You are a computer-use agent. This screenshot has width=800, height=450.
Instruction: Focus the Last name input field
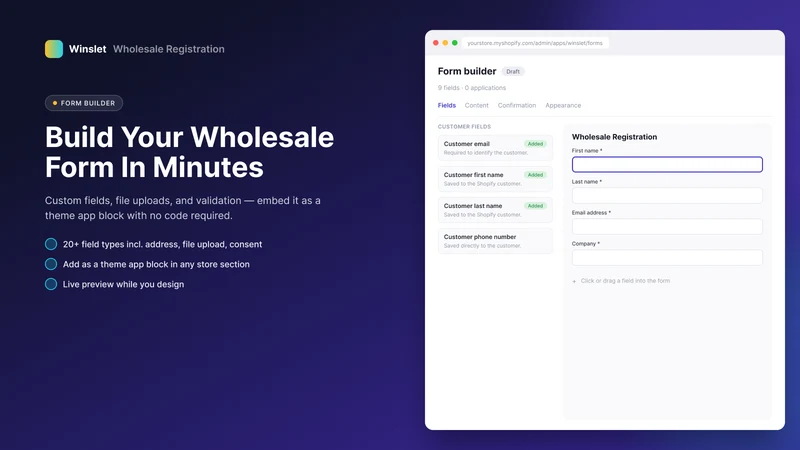click(x=667, y=195)
